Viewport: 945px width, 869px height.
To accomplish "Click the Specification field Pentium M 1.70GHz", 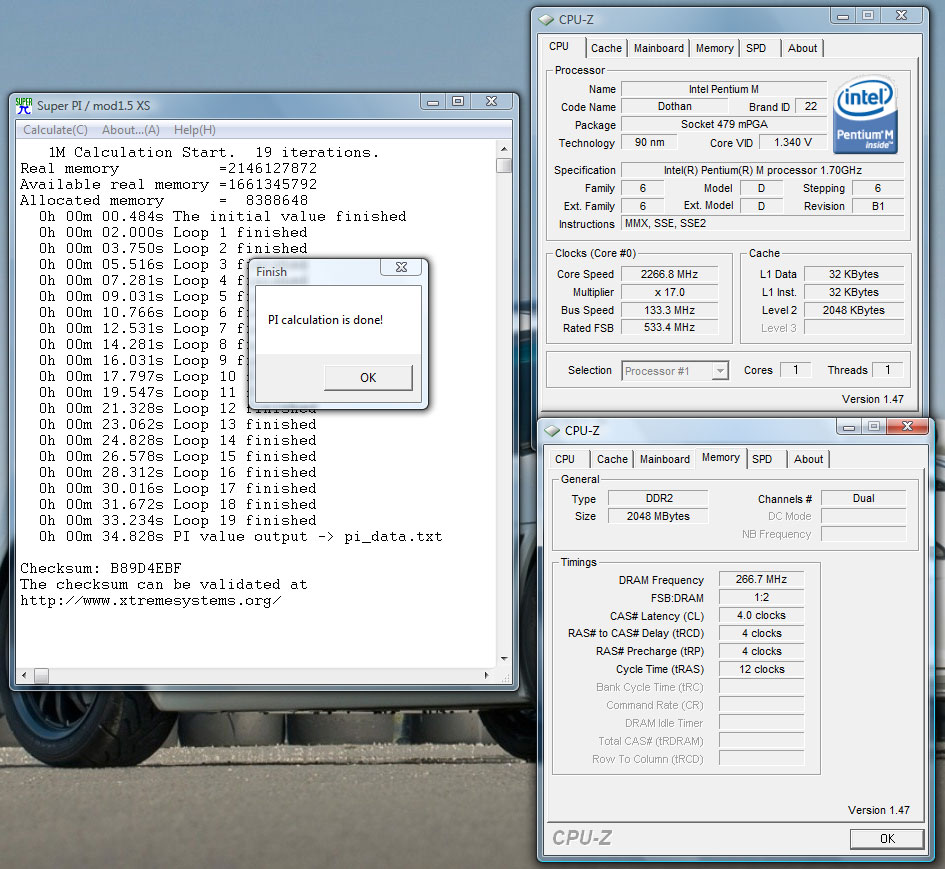I will 762,170.
